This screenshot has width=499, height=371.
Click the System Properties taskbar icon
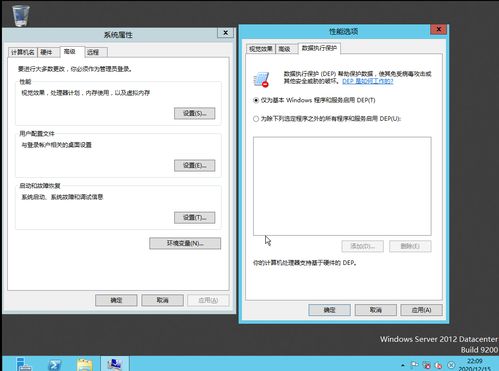115,364
